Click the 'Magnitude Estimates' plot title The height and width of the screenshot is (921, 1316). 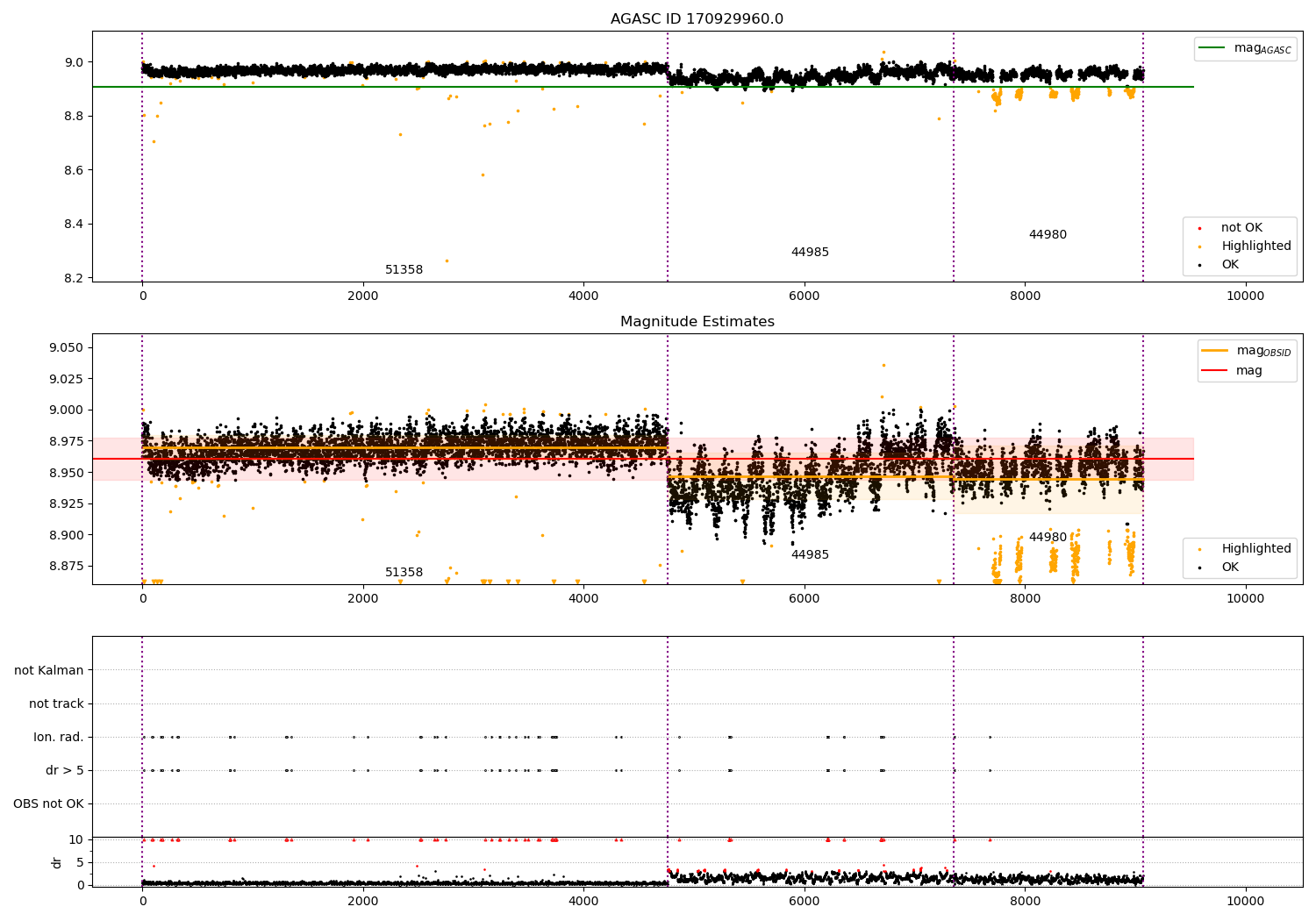[697, 322]
